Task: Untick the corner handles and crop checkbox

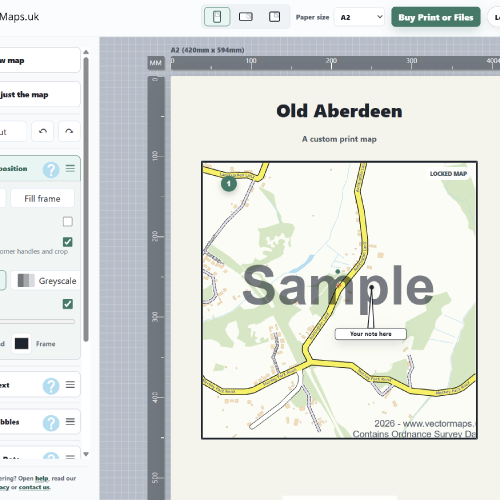Action: click(x=68, y=242)
